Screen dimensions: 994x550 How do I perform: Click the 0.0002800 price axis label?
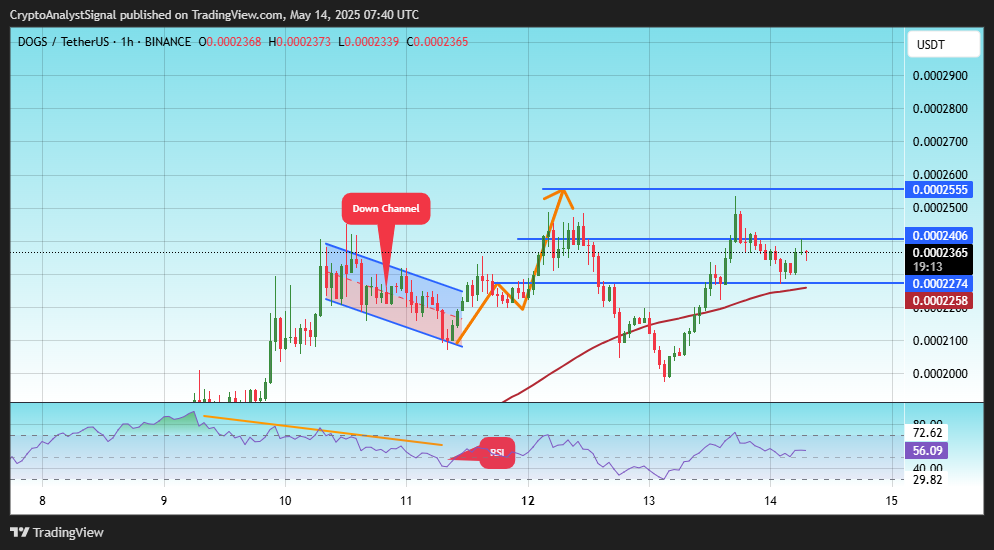click(940, 108)
